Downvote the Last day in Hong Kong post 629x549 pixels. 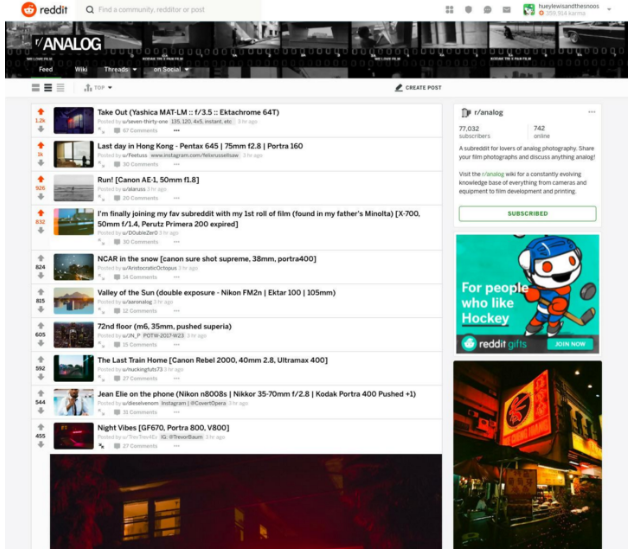(41, 163)
